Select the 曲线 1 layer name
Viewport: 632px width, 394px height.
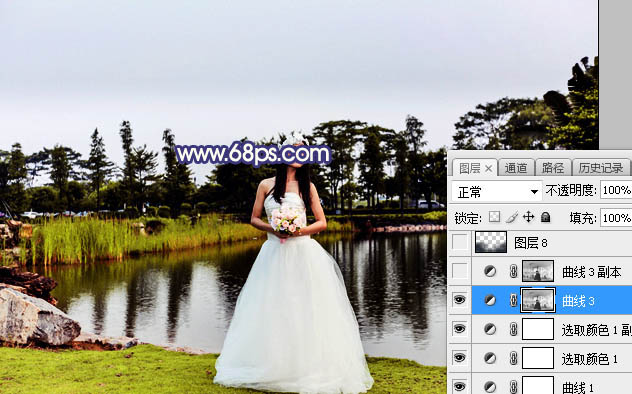(578, 388)
